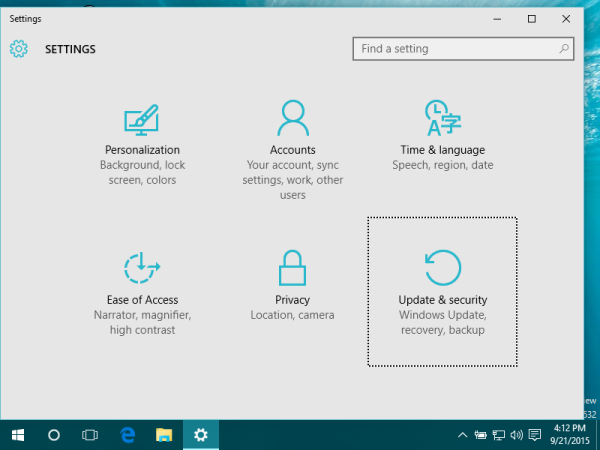Click the volume speaker tray icon
The width and height of the screenshot is (600, 450).
pos(517,435)
